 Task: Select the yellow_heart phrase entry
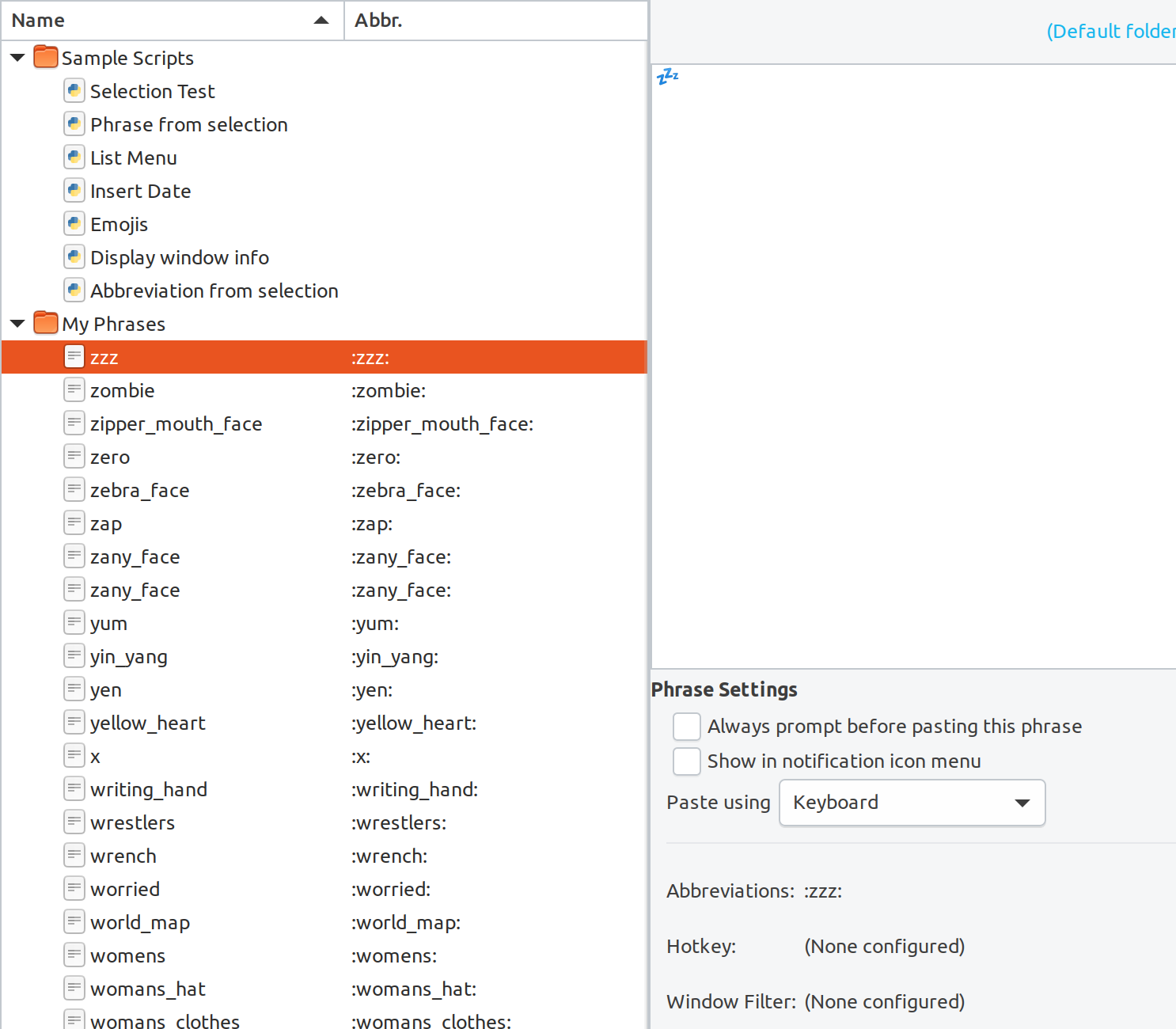(x=147, y=723)
